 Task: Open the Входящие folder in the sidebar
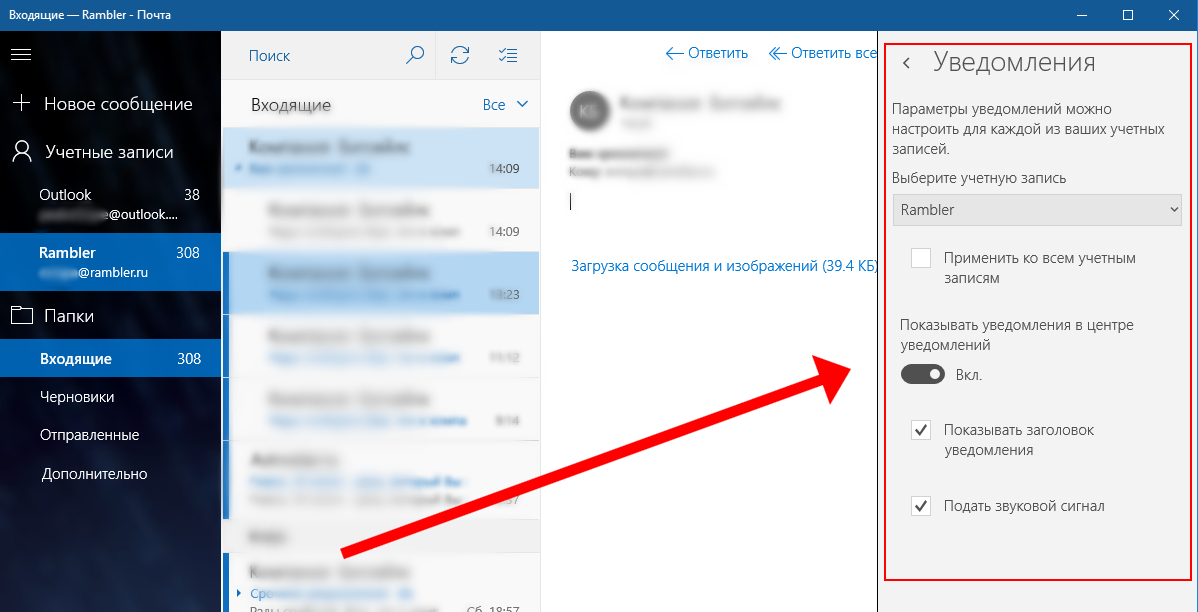110,358
